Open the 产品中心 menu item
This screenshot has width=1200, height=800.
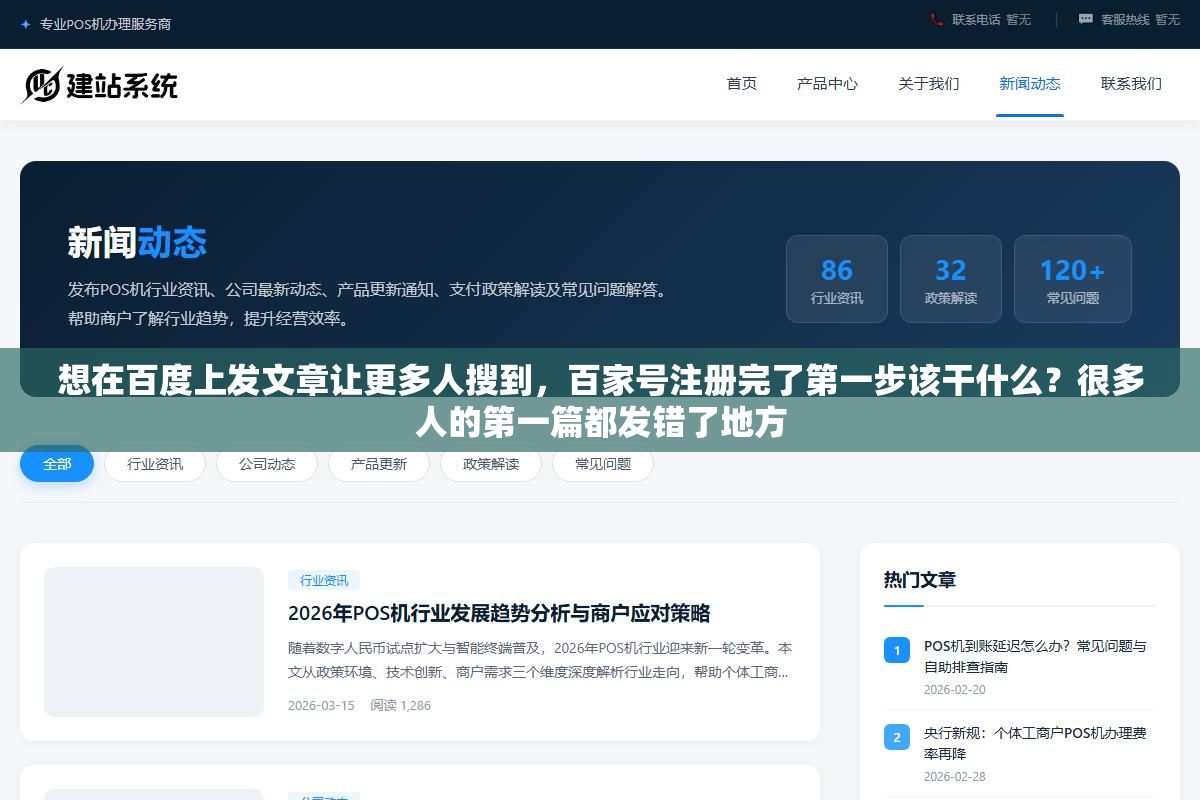827,84
